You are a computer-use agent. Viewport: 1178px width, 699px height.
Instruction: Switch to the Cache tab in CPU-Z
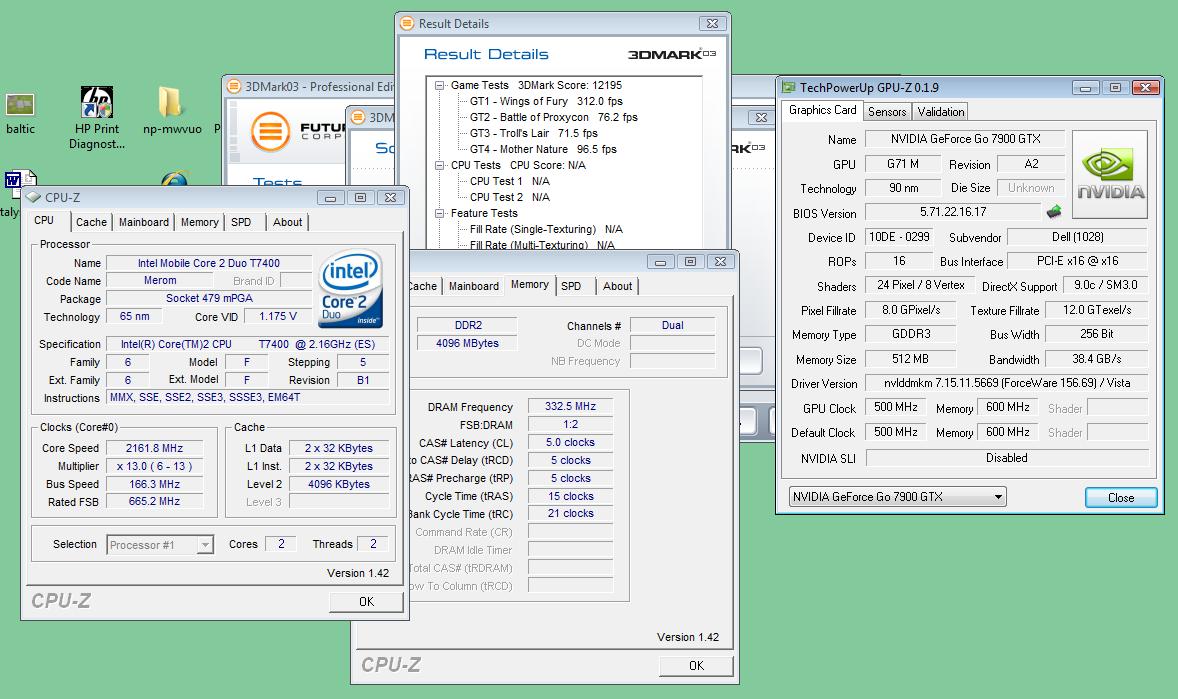tap(91, 222)
